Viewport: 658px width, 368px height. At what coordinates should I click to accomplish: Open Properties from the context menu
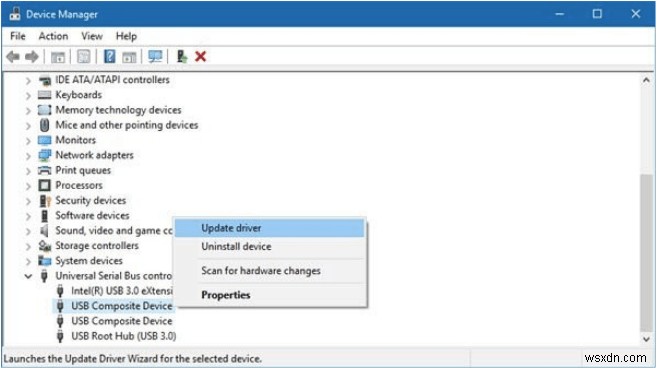click(269, 295)
